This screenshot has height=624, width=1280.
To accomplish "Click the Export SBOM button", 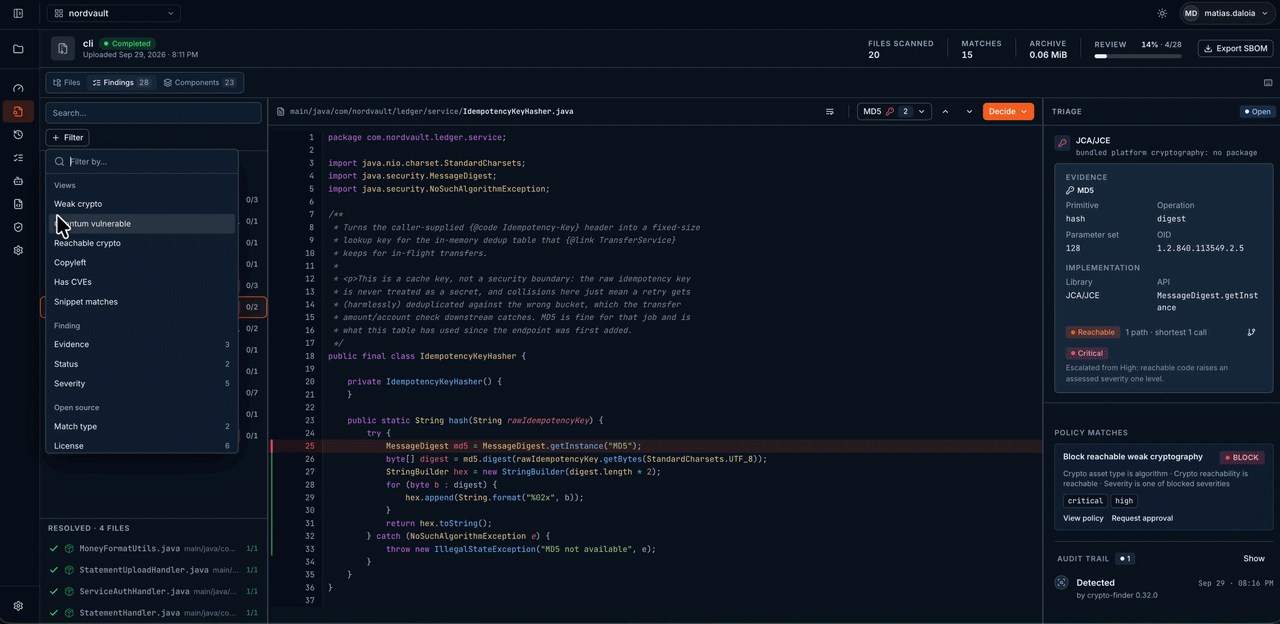I will (x=1235, y=48).
